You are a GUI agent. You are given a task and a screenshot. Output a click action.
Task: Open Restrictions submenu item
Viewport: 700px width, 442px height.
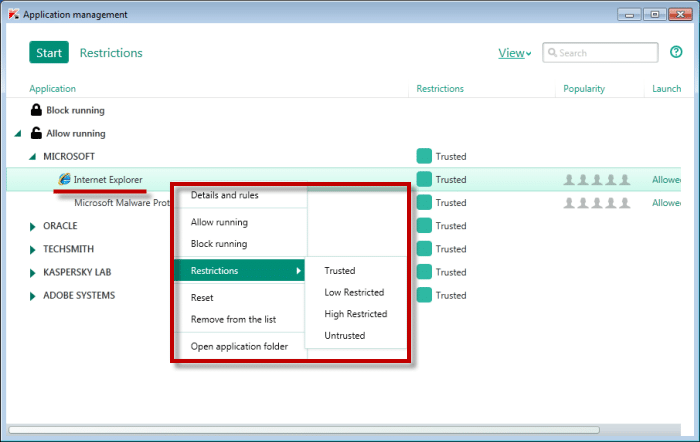click(240, 270)
